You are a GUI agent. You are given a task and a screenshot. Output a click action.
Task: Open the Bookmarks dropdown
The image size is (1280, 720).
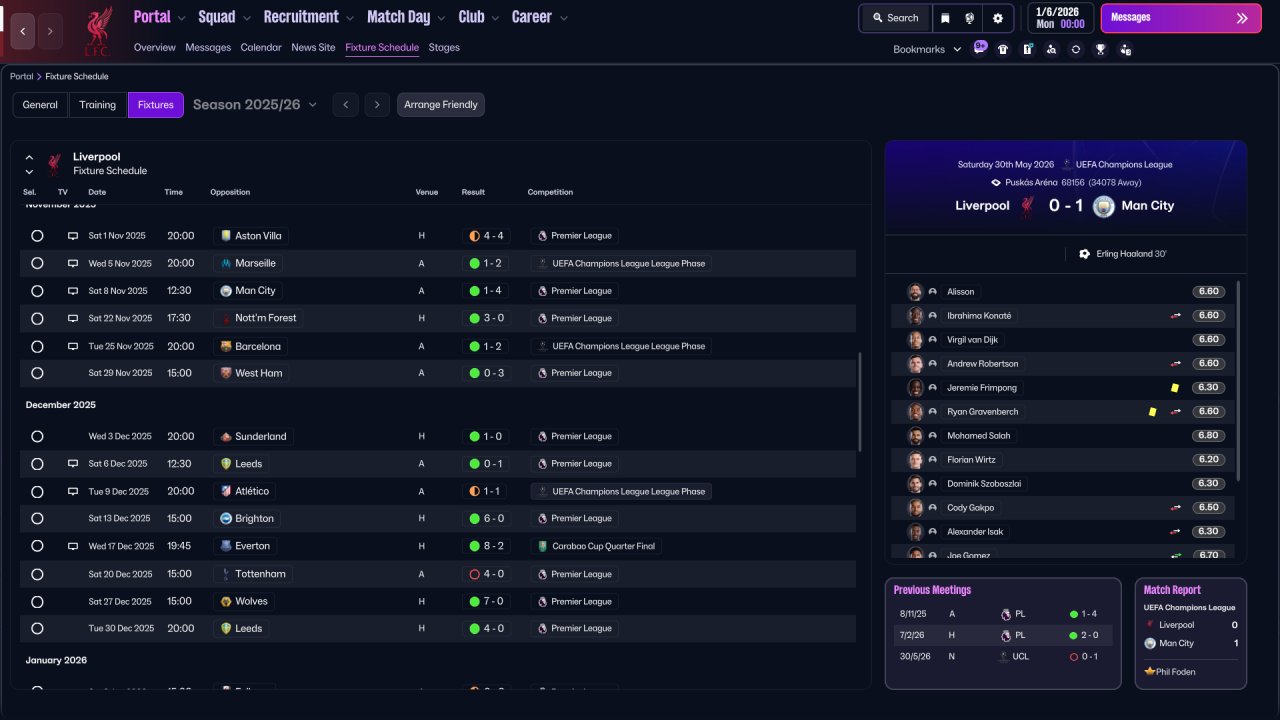(x=927, y=49)
